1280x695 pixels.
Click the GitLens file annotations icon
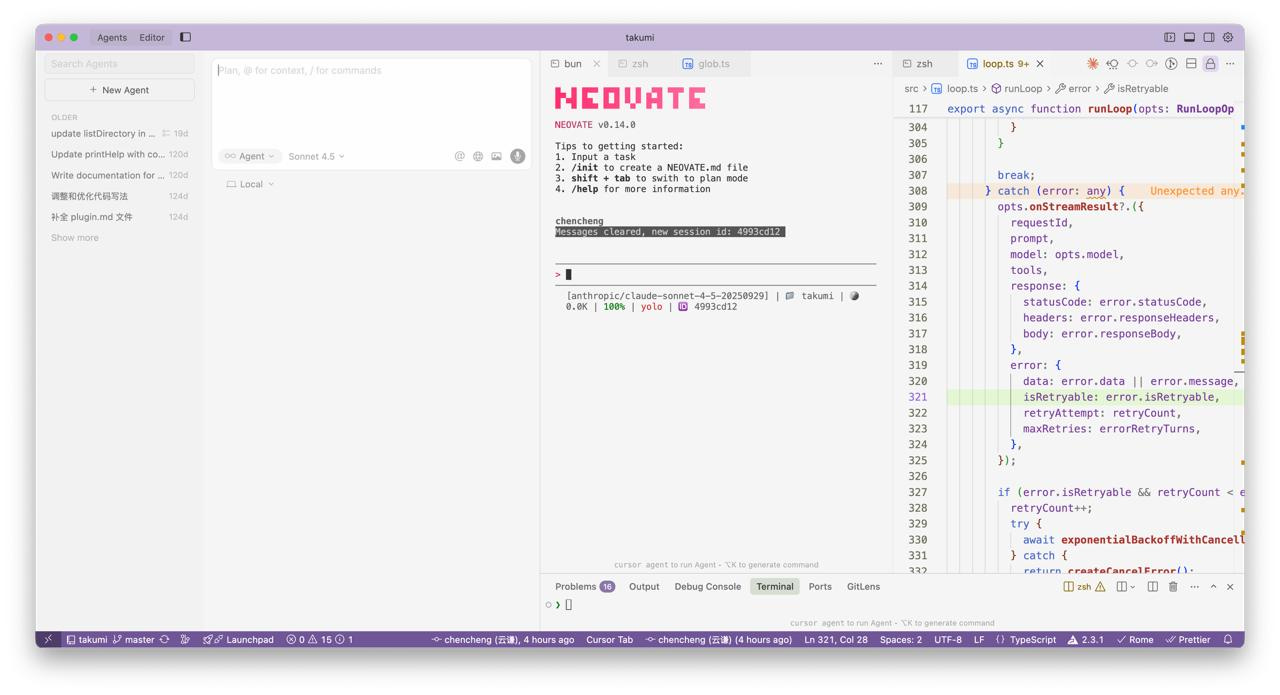1171,63
